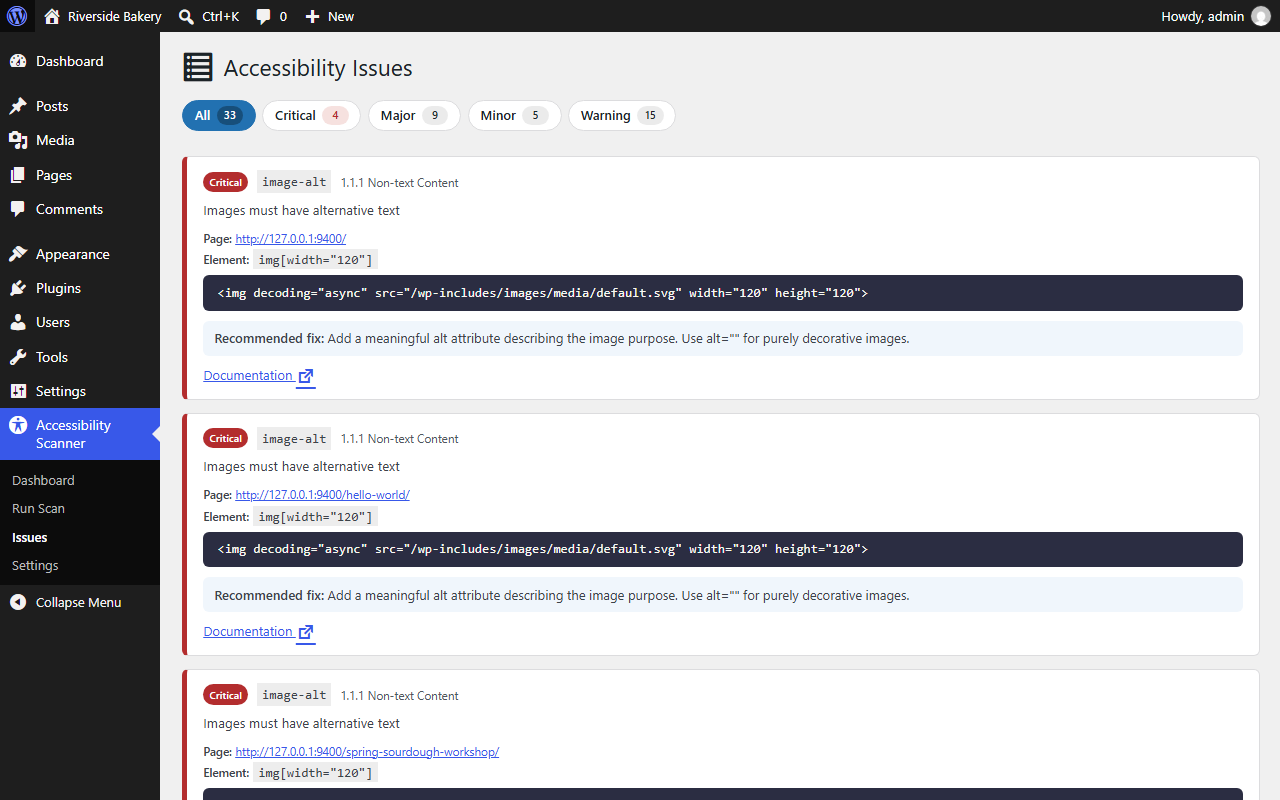The image size is (1280, 800).
Task: Click the Collapse Menu arrow icon
Action: (18, 602)
